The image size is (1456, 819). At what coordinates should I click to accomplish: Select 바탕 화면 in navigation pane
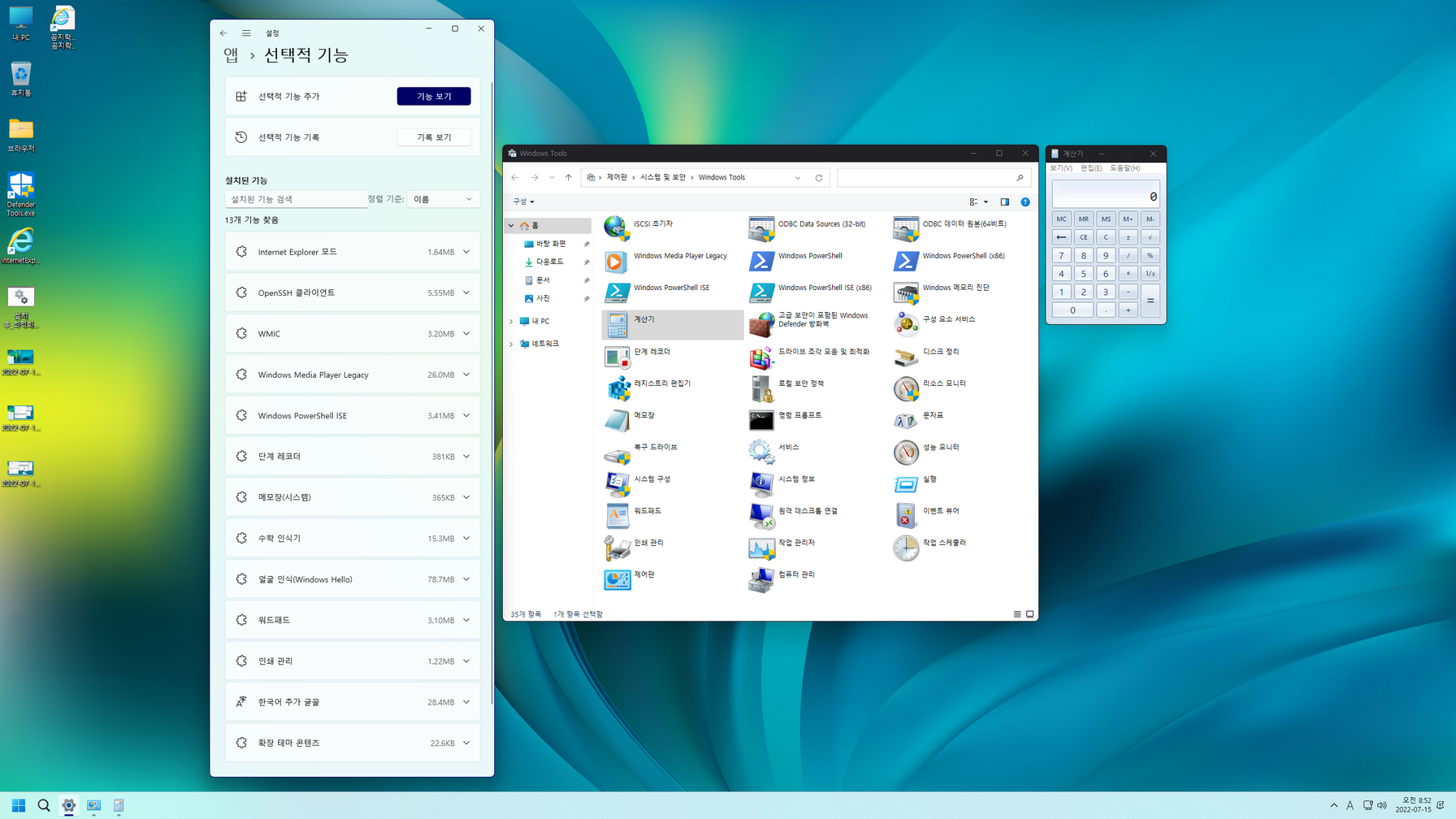pyautogui.click(x=550, y=244)
